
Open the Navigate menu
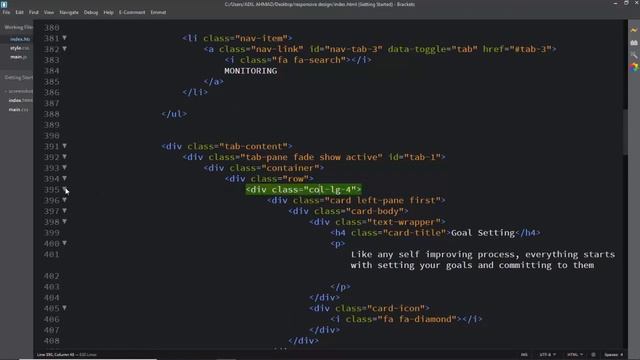69,12
